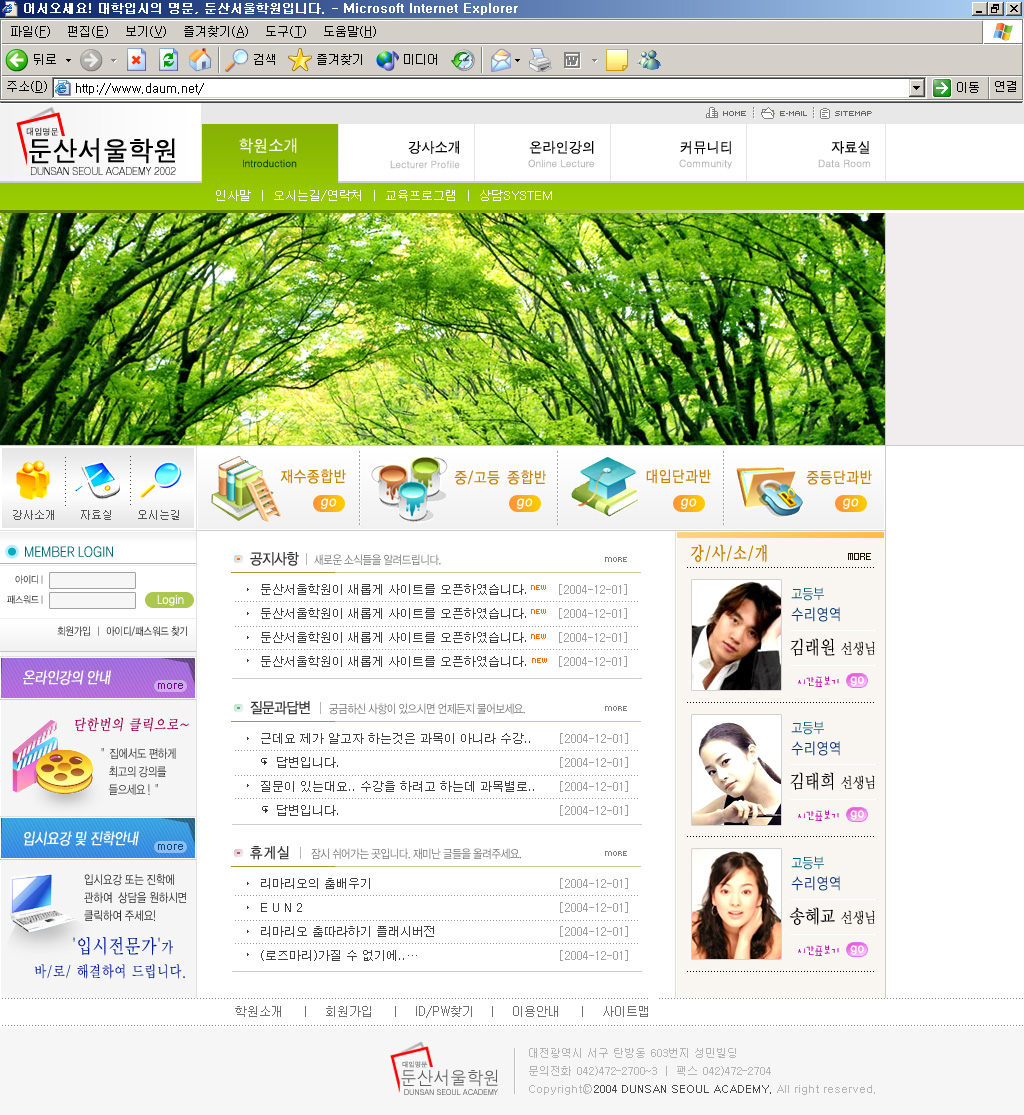Go to the browser Home page icon
The image size is (1024, 1115).
coord(200,60)
